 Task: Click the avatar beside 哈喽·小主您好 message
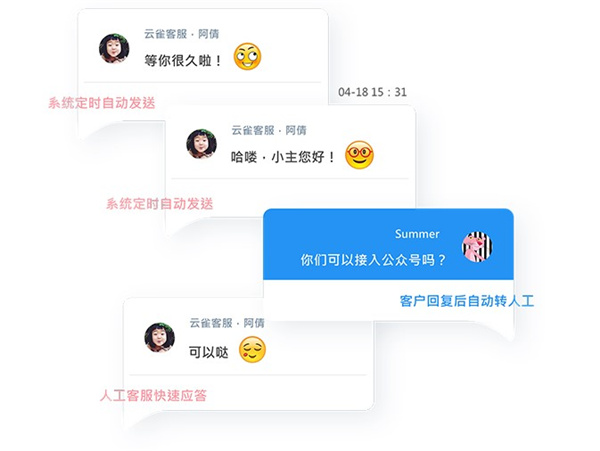click(201, 144)
